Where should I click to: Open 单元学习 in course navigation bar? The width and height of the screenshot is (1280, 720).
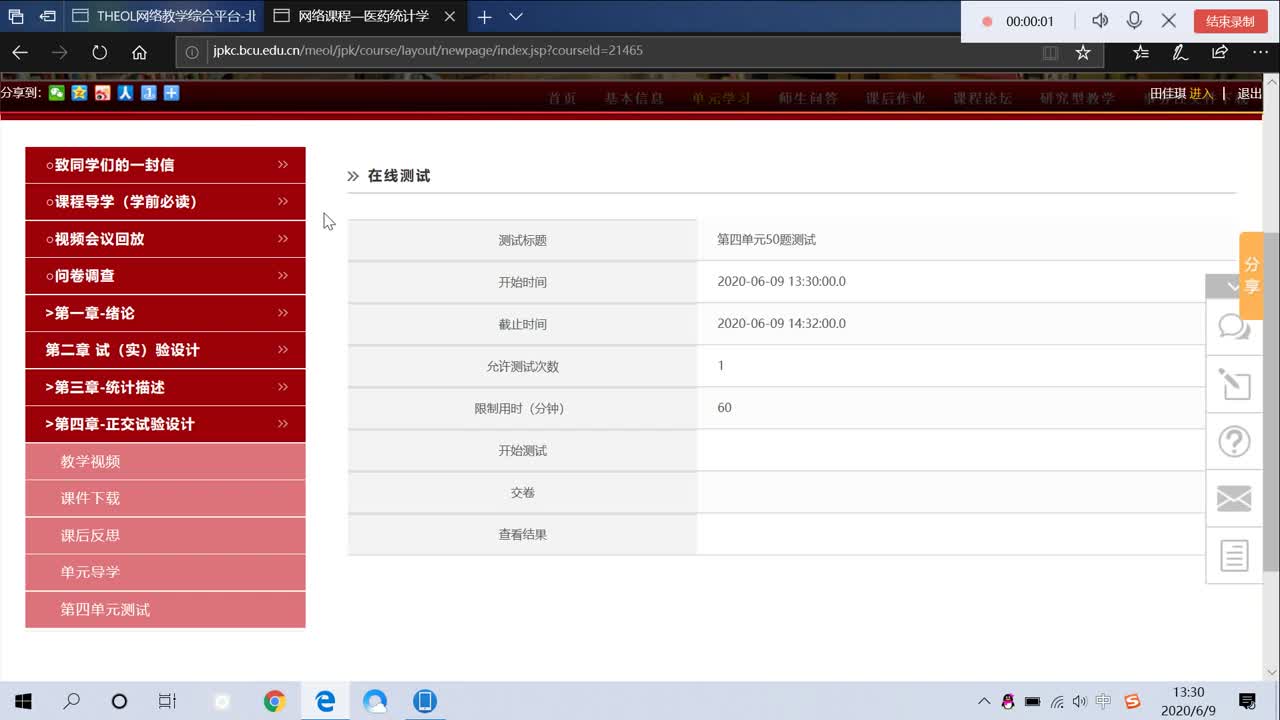(x=721, y=98)
